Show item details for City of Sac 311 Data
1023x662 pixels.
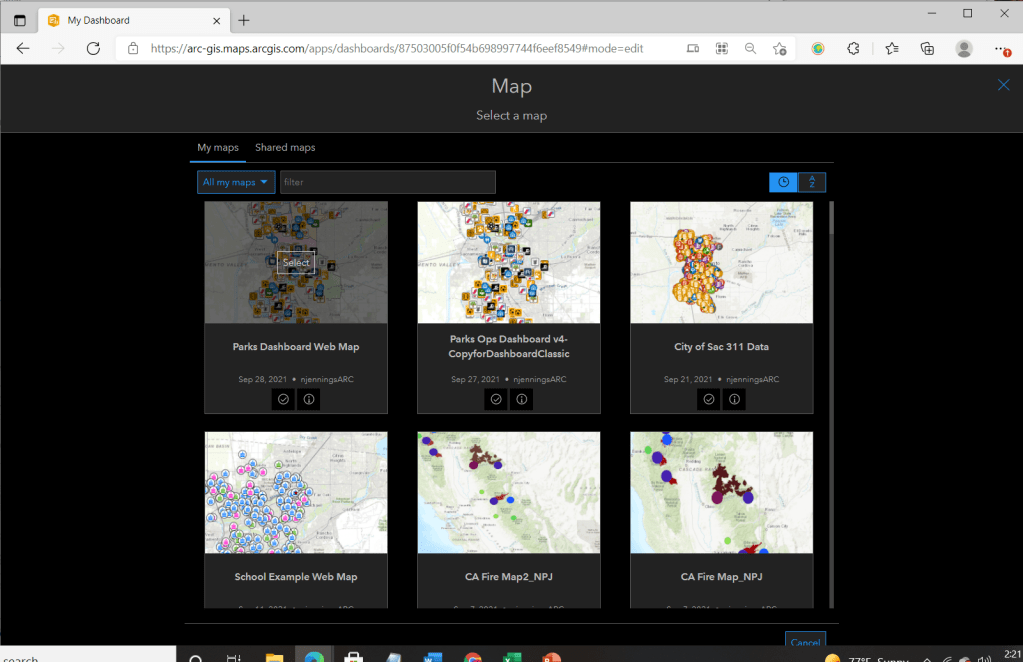point(734,399)
